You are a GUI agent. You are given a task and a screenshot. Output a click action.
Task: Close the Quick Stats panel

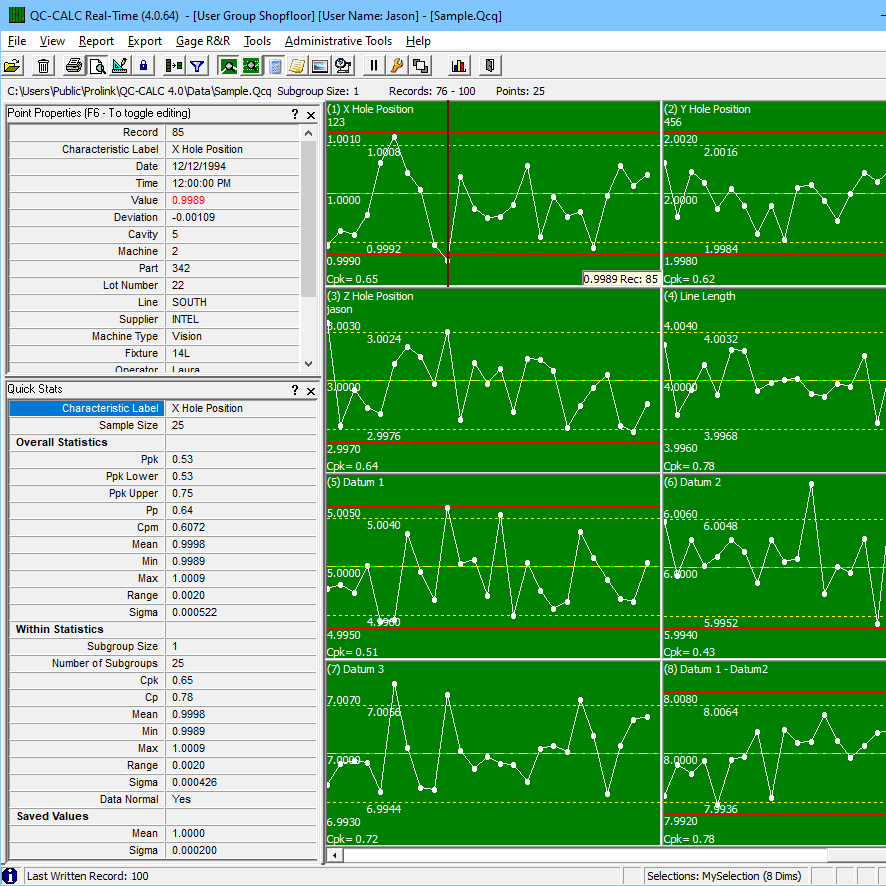click(x=311, y=390)
